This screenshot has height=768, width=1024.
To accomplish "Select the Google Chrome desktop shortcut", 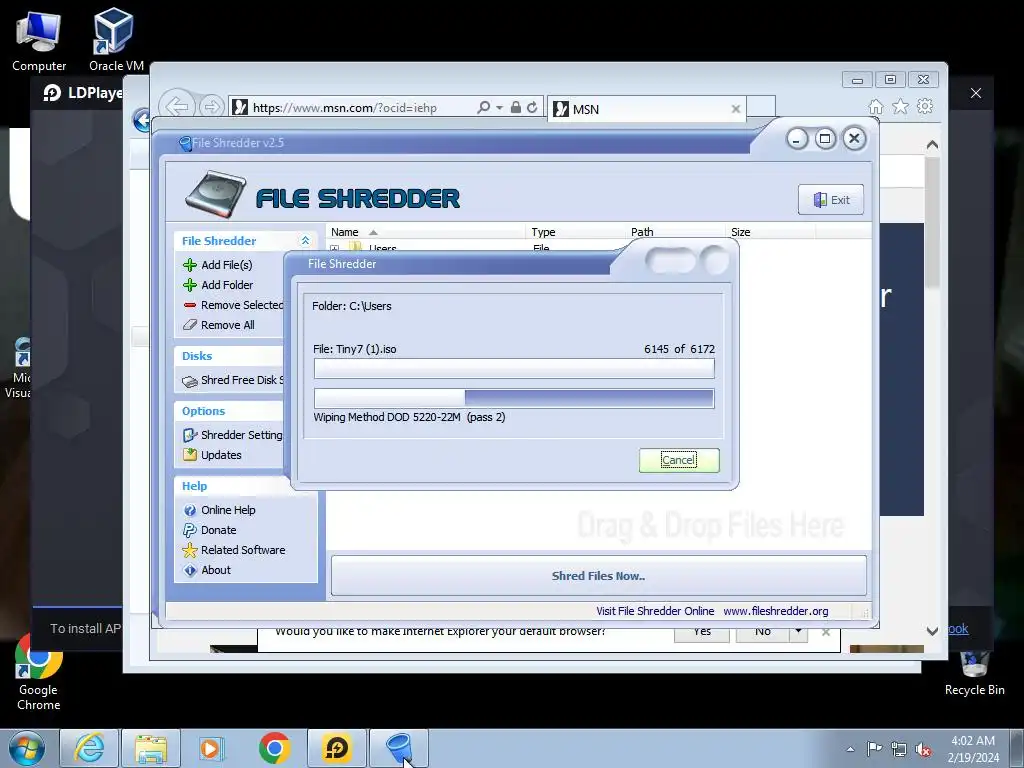I will [x=39, y=673].
